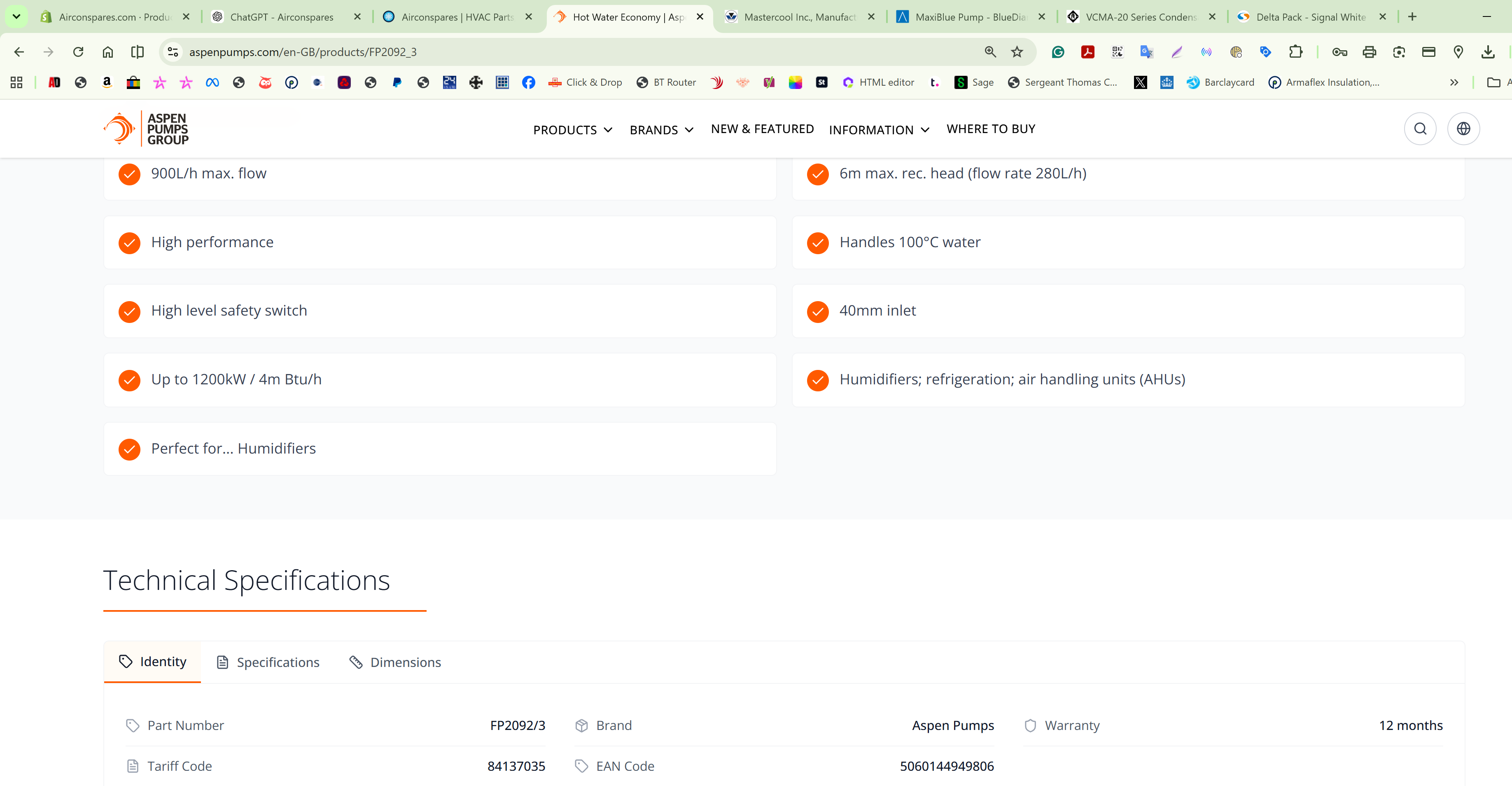
Task: Click the High level safety switch feature
Action: [x=440, y=311]
